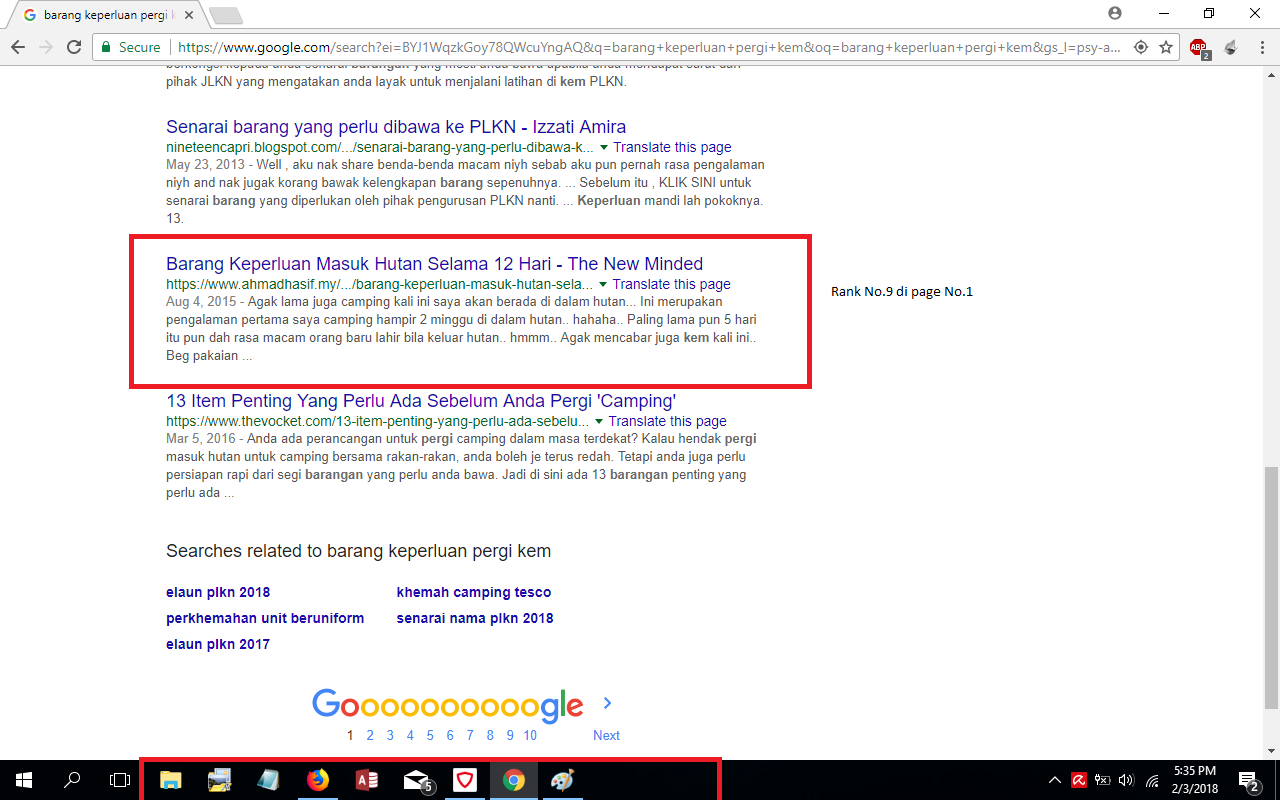The width and height of the screenshot is (1280, 800).
Task: Open the notepad-like app icon on taskbar
Action: pyautogui.click(x=268, y=780)
